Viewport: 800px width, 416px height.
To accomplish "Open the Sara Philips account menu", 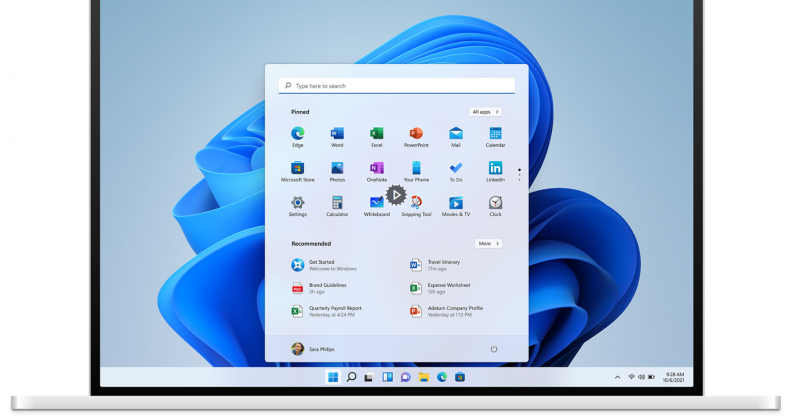I will [313, 349].
